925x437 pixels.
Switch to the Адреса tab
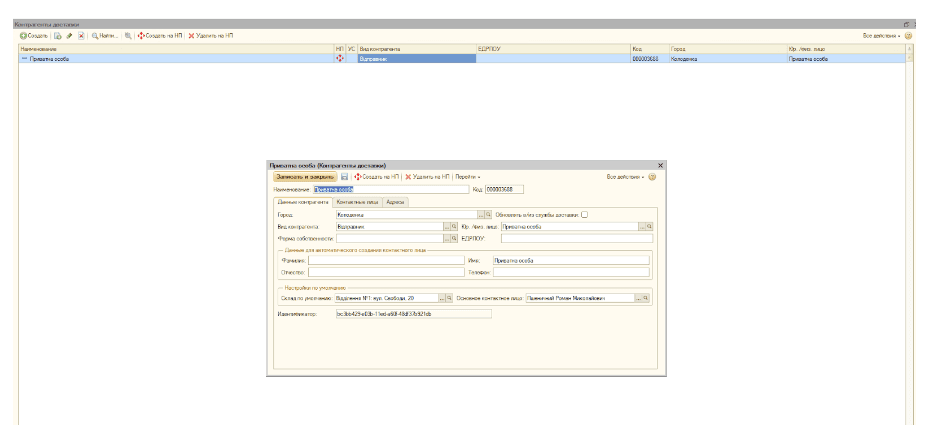pos(397,201)
